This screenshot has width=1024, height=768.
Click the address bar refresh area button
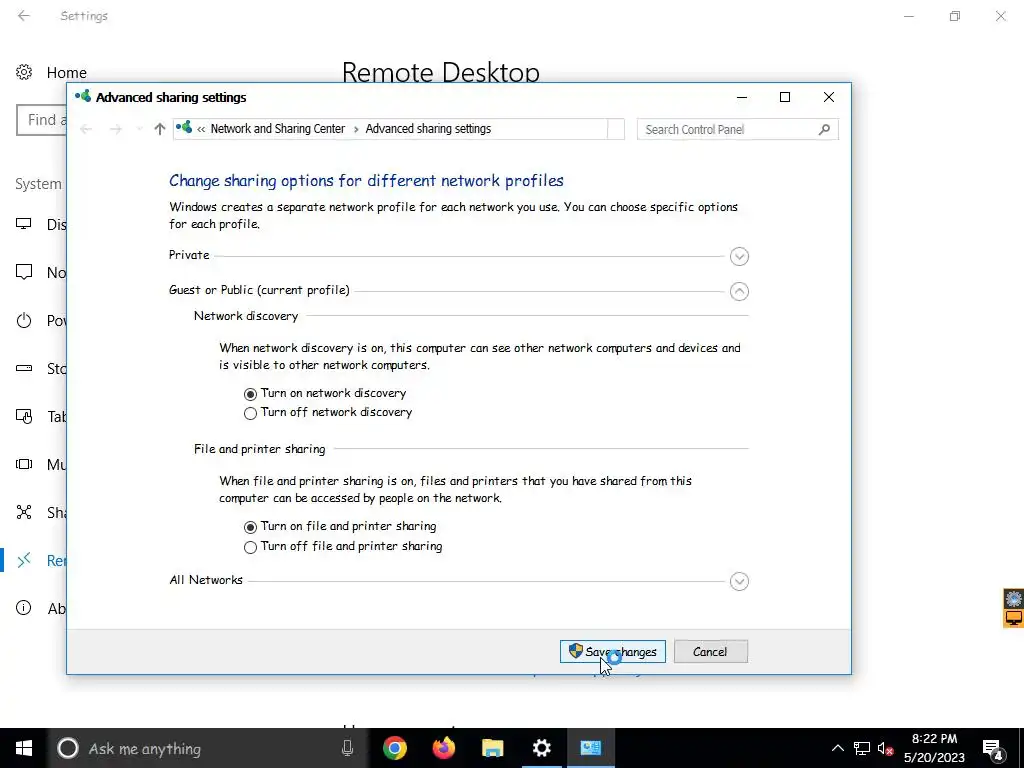click(x=616, y=129)
